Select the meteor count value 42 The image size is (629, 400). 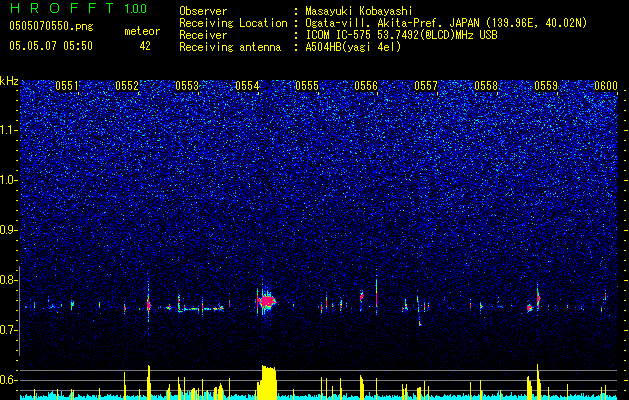coord(145,46)
